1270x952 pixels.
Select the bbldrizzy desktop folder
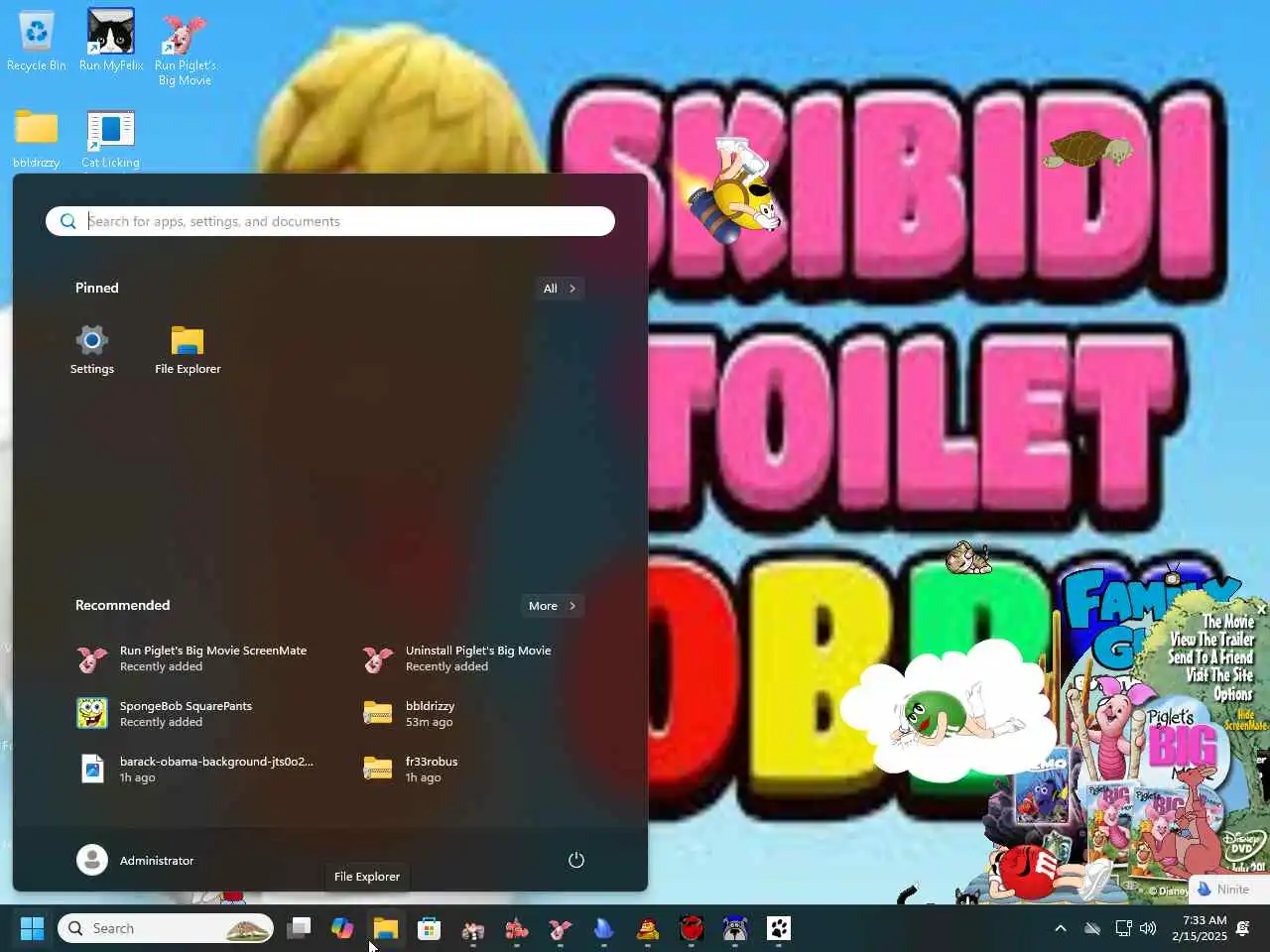click(x=37, y=139)
